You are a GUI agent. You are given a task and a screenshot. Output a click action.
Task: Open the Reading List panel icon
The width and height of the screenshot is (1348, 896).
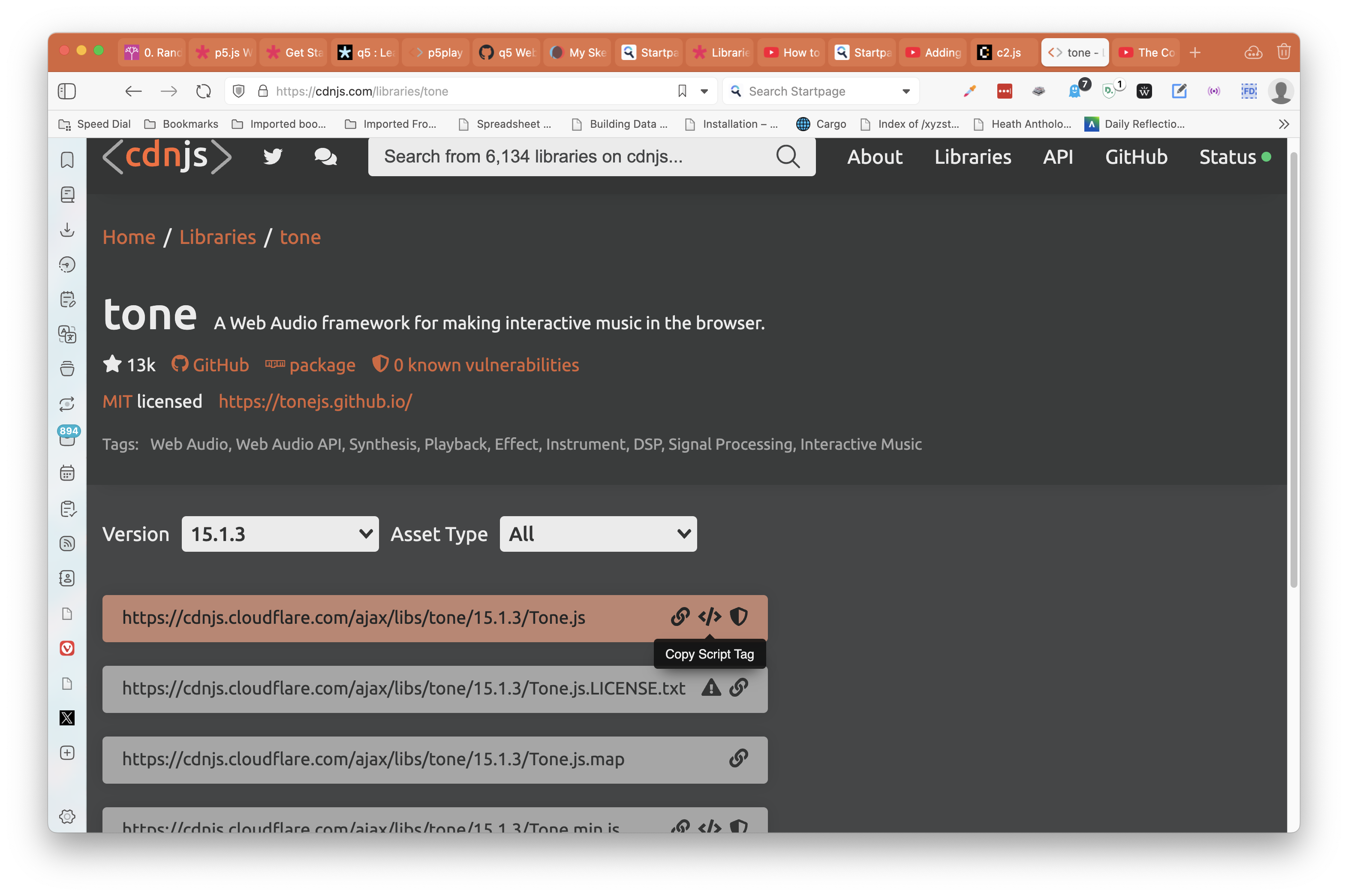[67, 195]
